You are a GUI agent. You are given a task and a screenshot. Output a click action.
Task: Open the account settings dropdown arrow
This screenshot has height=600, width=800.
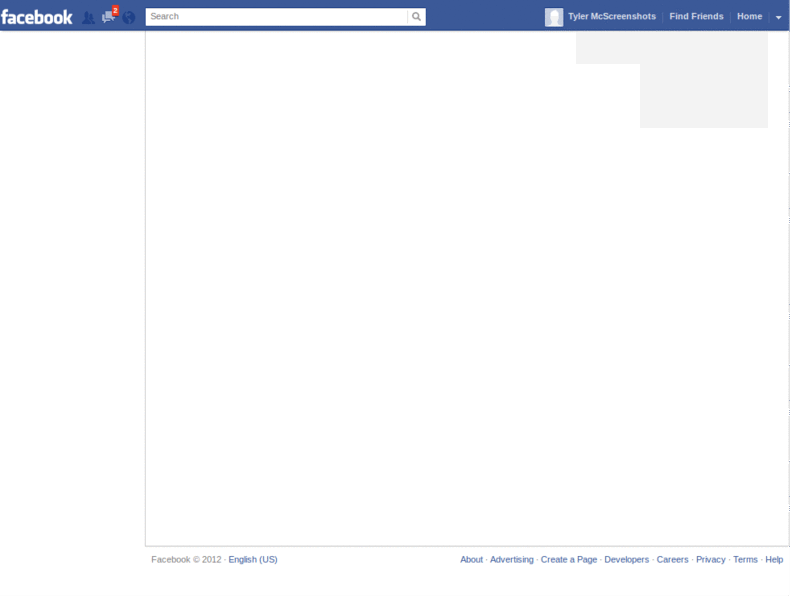click(x=779, y=16)
